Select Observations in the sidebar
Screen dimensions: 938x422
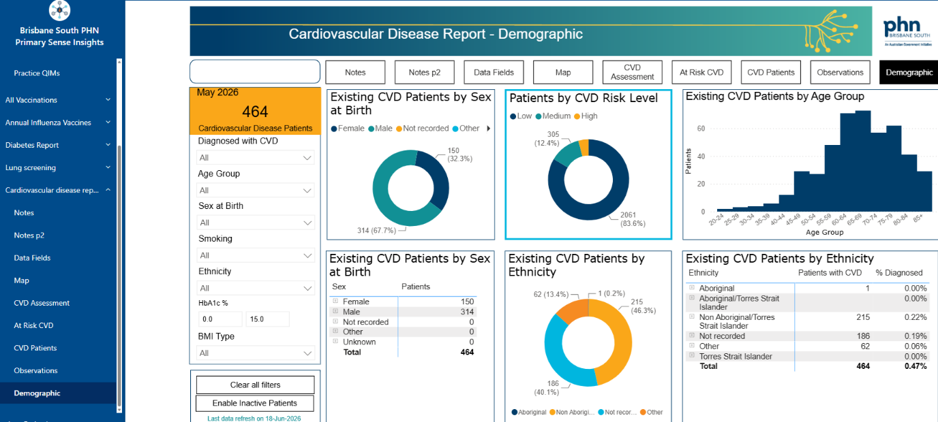pos(36,371)
